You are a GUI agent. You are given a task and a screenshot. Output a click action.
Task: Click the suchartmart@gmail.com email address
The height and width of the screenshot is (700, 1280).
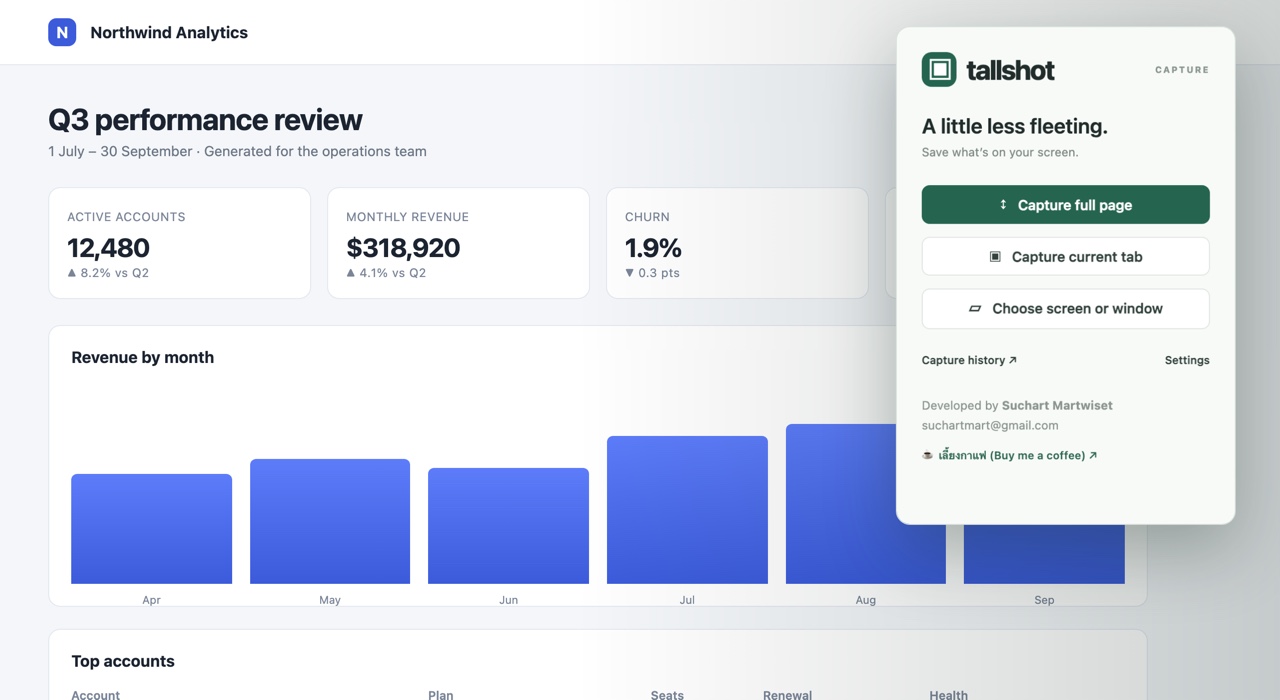990,425
